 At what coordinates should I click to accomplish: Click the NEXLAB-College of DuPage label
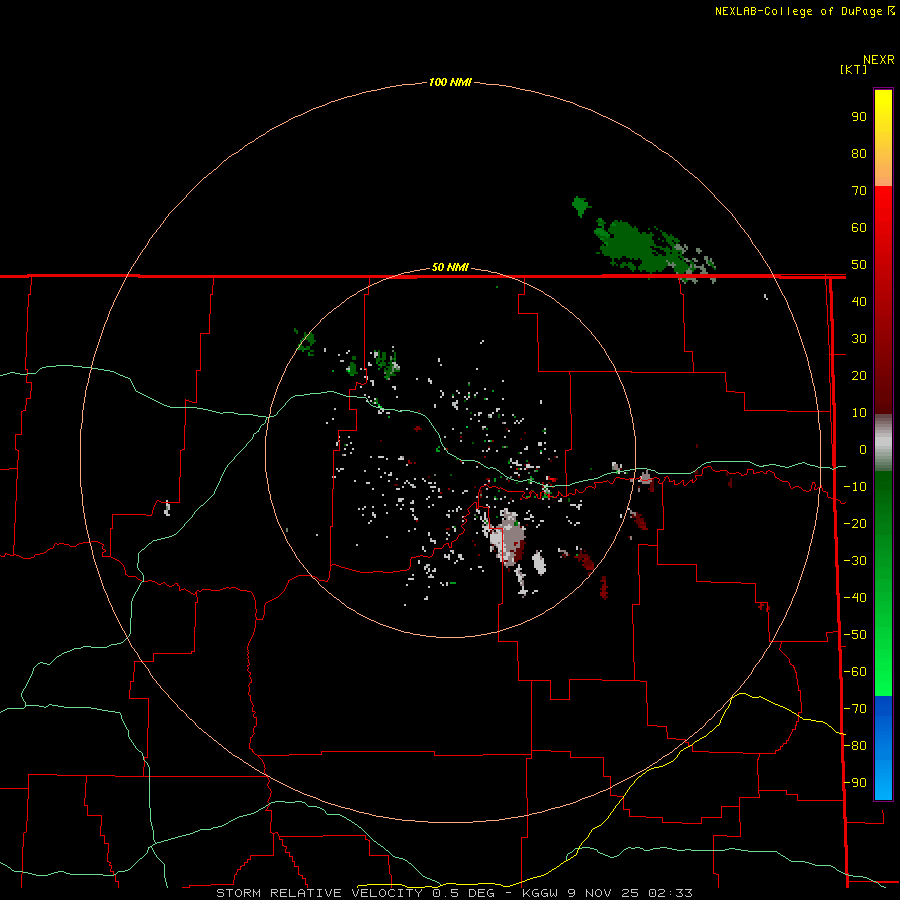pyautogui.click(x=804, y=11)
